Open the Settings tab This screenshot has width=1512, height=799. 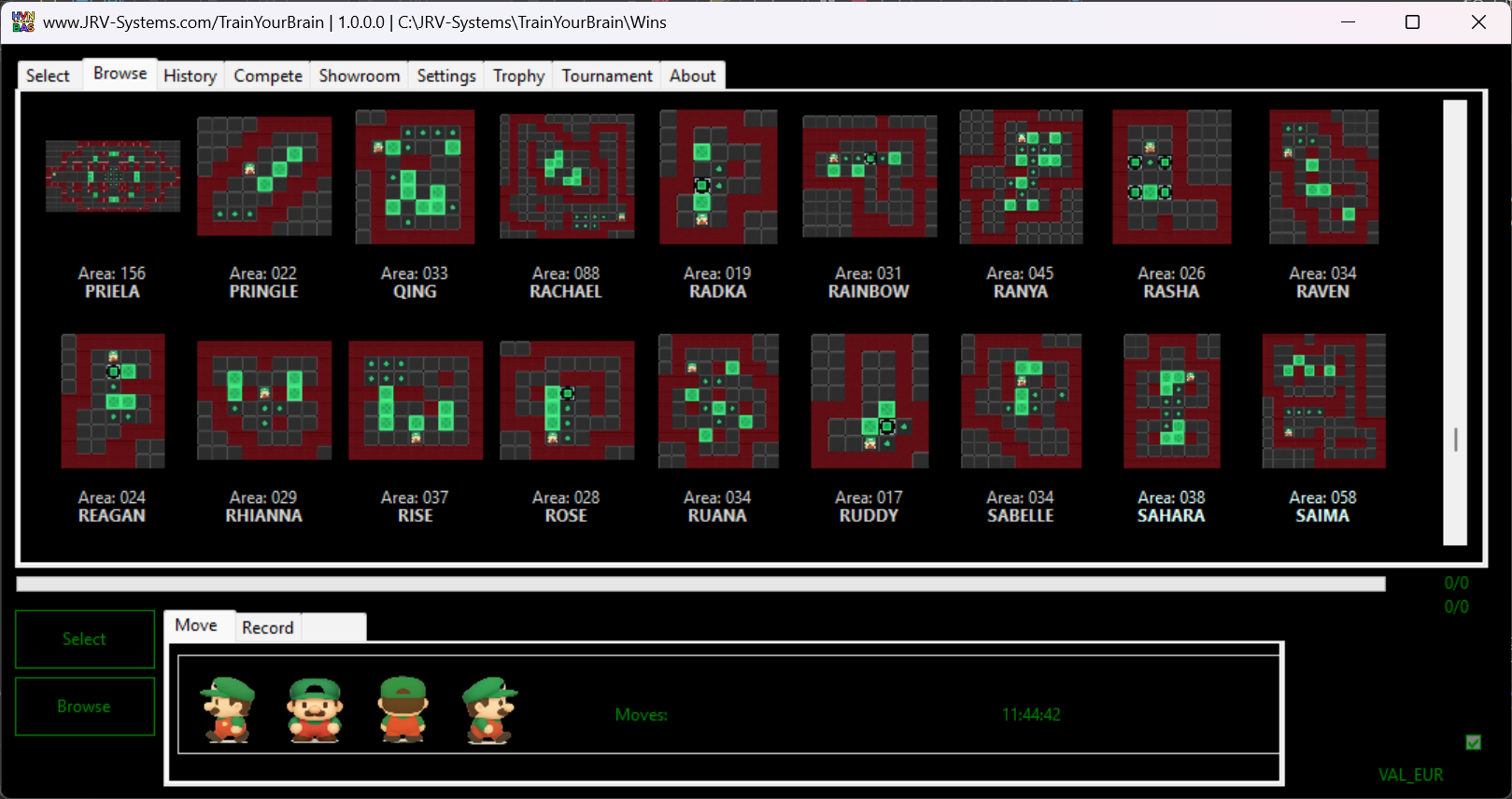tap(446, 76)
